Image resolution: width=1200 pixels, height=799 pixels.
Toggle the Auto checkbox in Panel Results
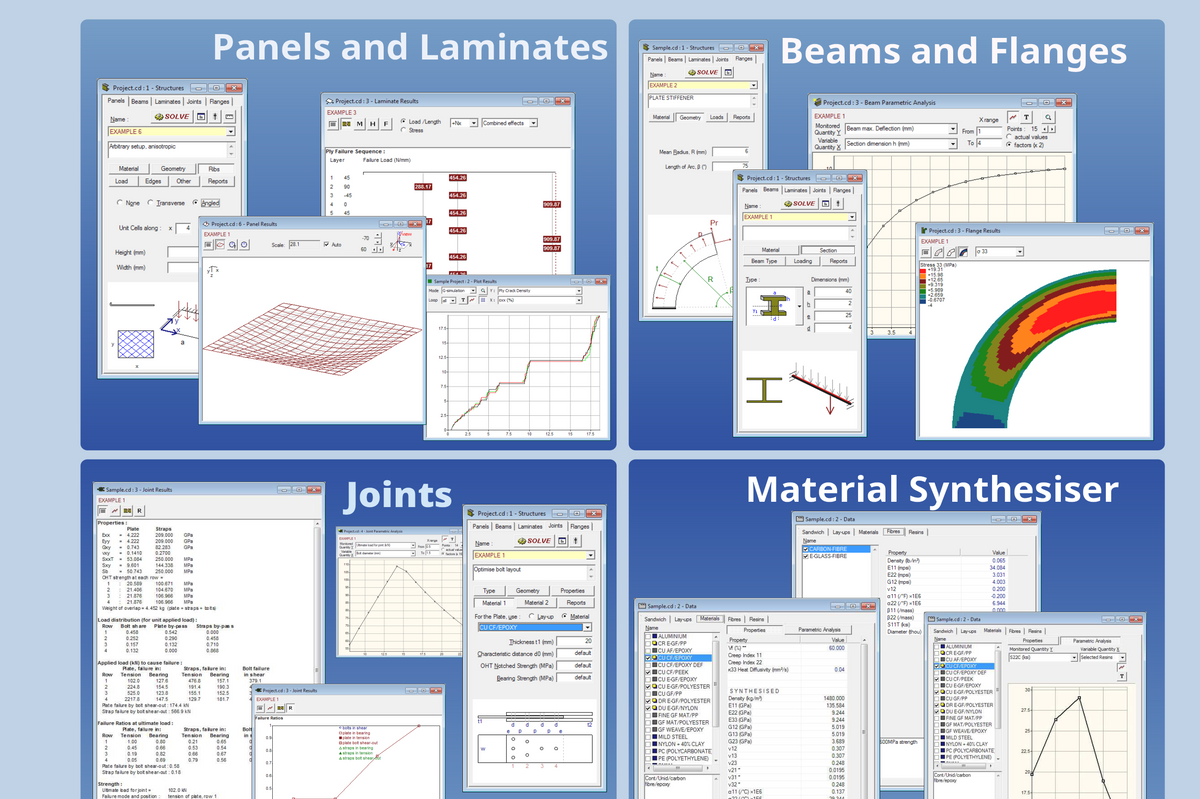click(x=326, y=244)
